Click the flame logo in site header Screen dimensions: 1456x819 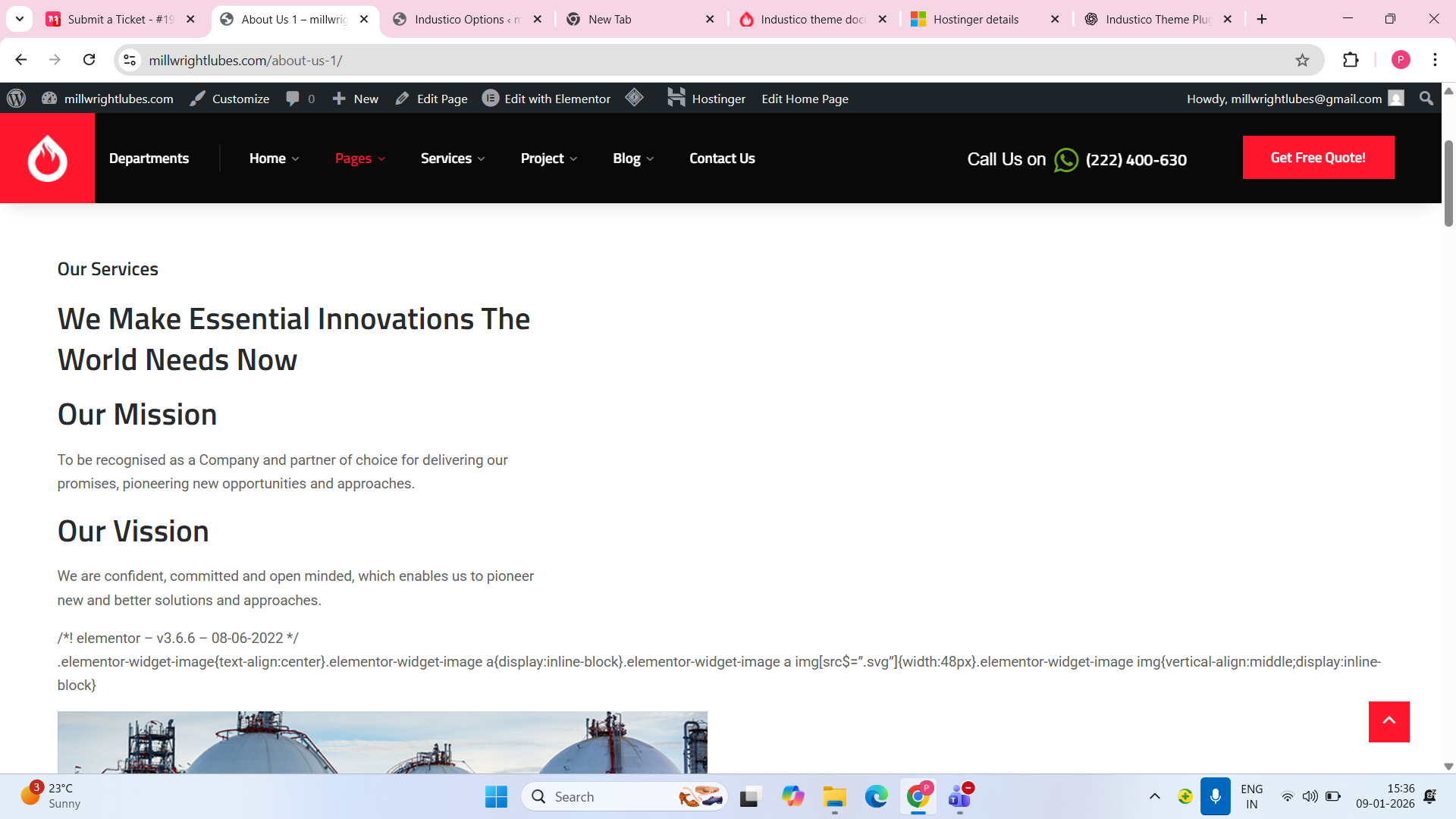pos(47,158)
